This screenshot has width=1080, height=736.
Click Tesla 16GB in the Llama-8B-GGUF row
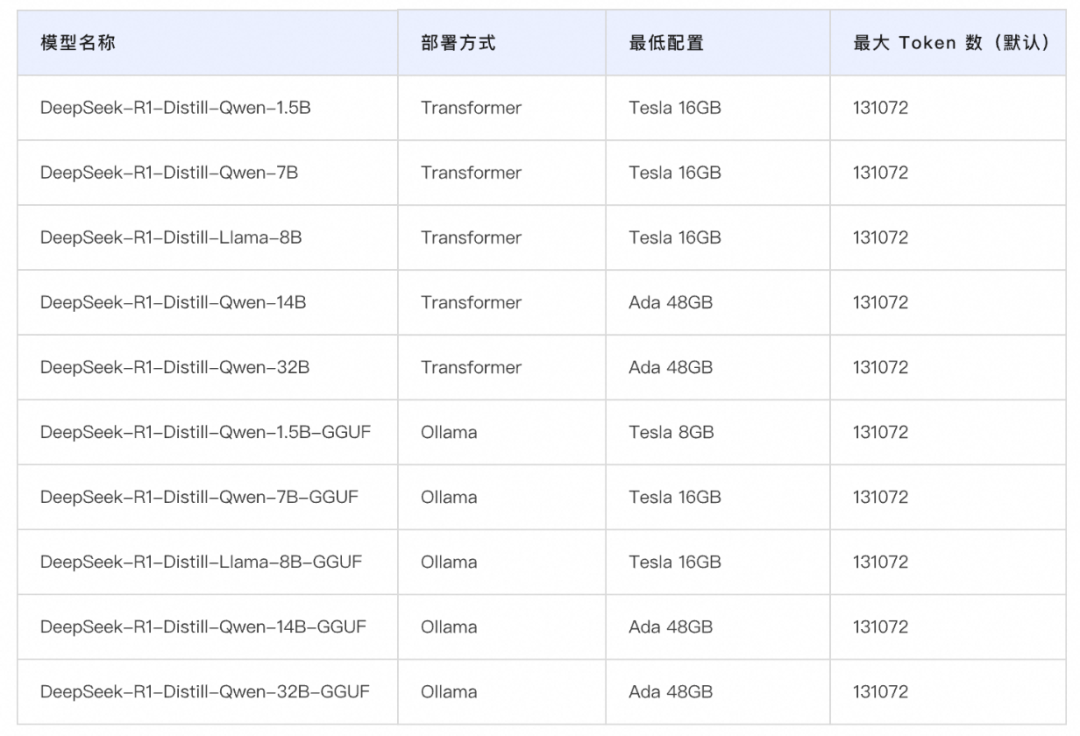[675, 563]
